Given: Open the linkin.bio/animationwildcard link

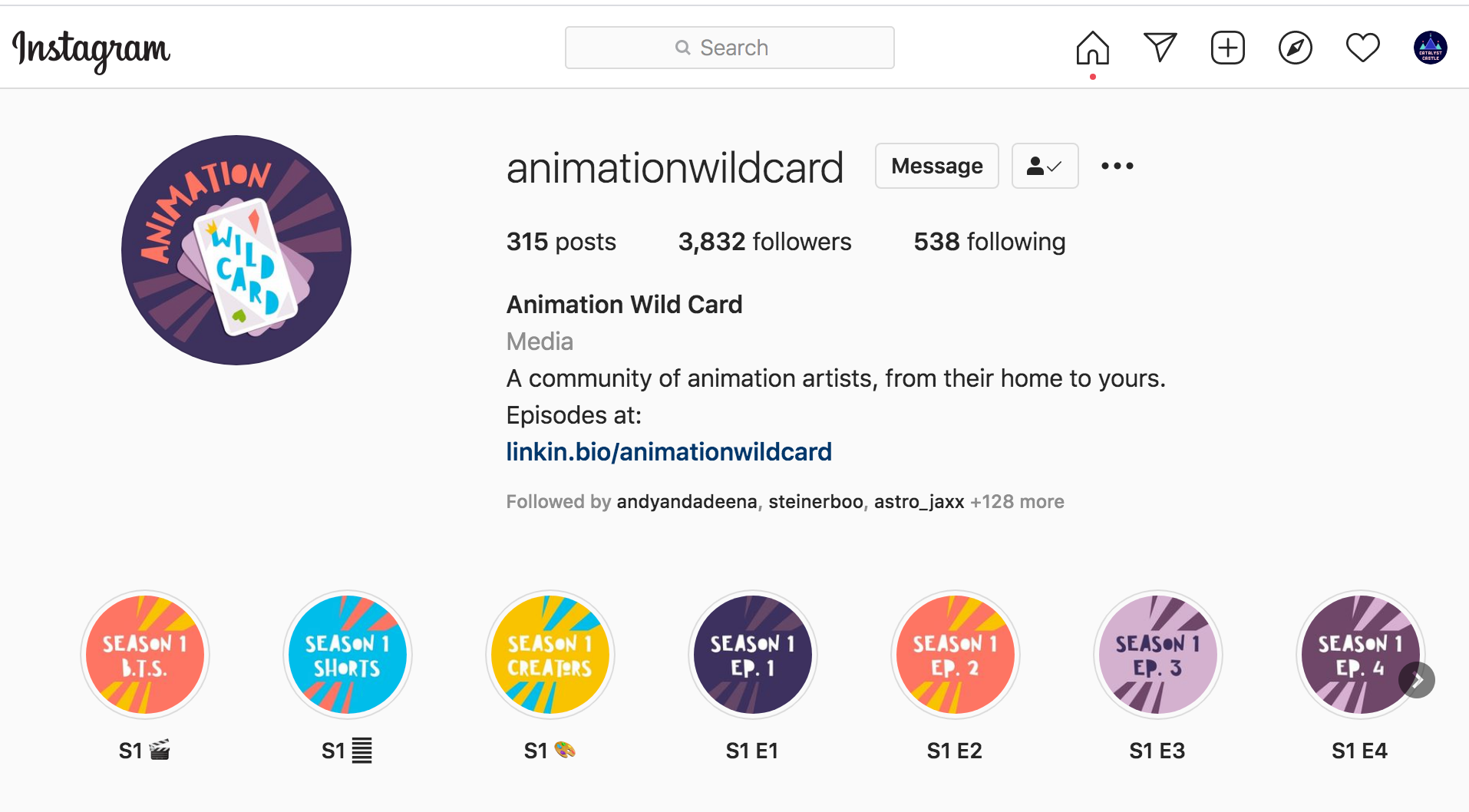Looking at the screenshot, I should coord(668,451).
